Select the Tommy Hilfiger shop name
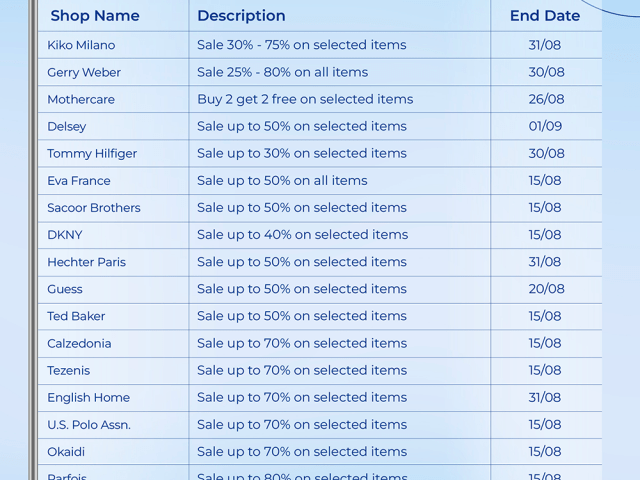The width and height of the screenshot is (640, 480). (92, 153)
